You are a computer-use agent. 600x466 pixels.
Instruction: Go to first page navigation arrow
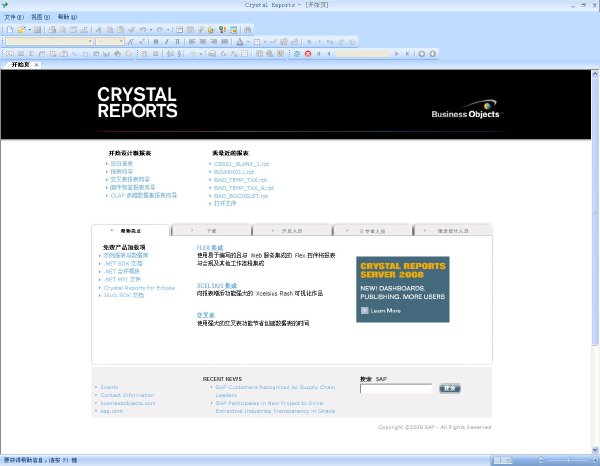click(x=318, y=54)
